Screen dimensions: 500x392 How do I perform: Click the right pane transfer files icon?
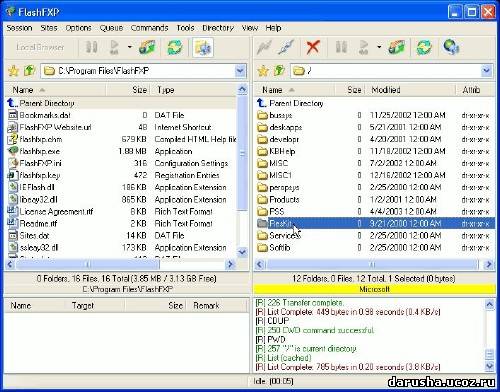tap(397, 47)
